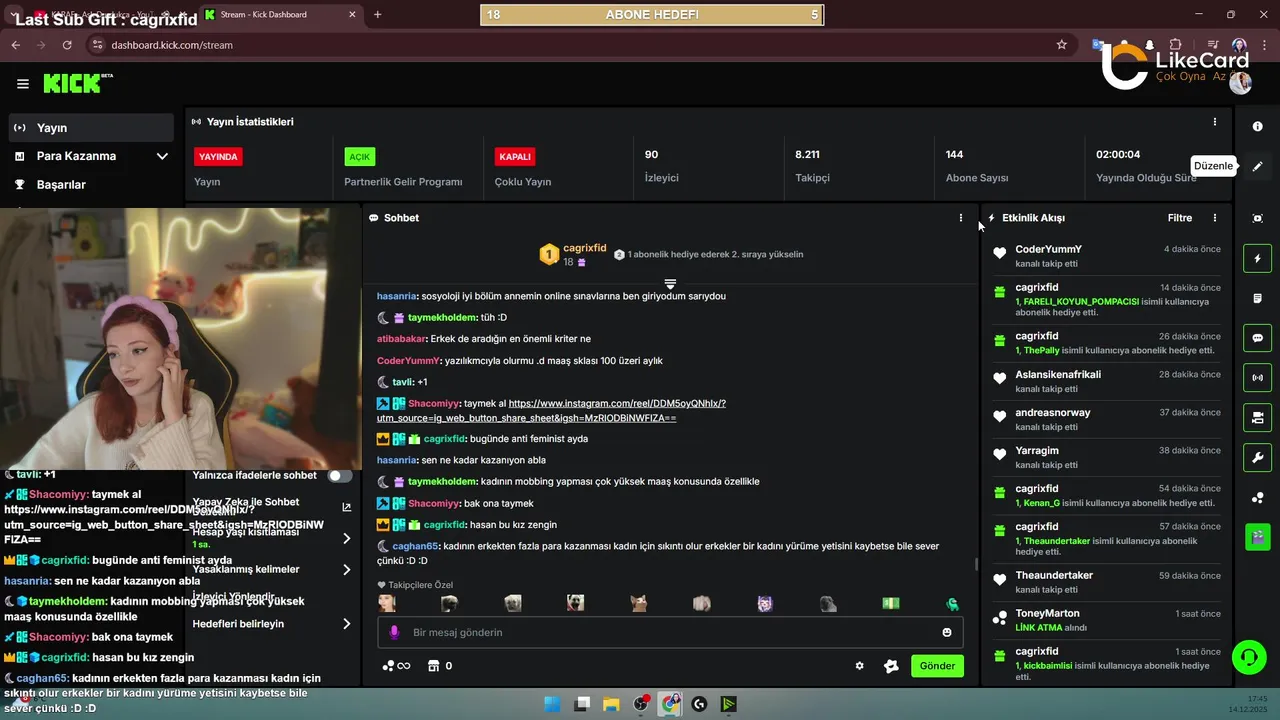Open the green headset support button
Viewport: 1280px width, 720px height.
(x=1248, y=657)
